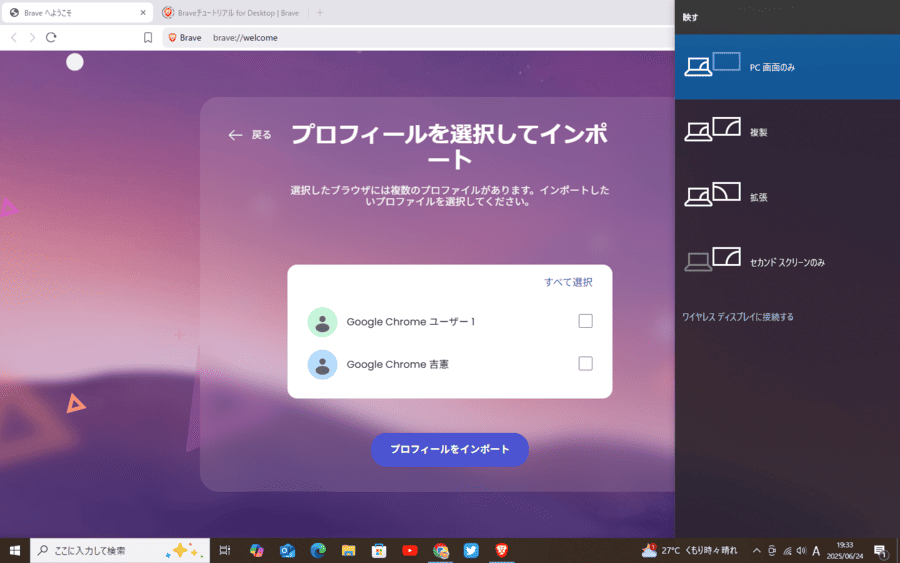Open the notification center icon

coord(880,551)
